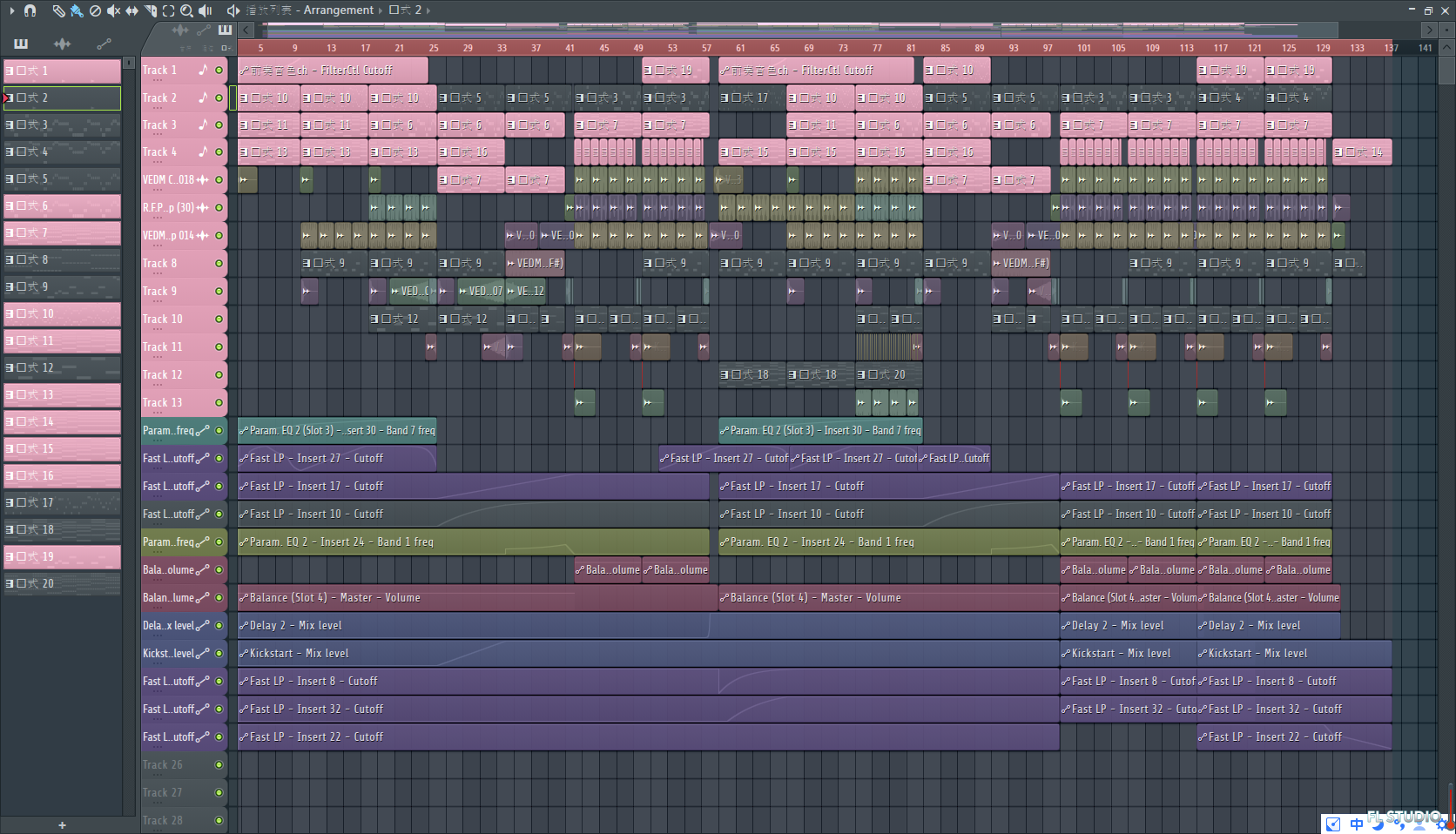Toggle mute on Kickst..level track

point(219,654)
